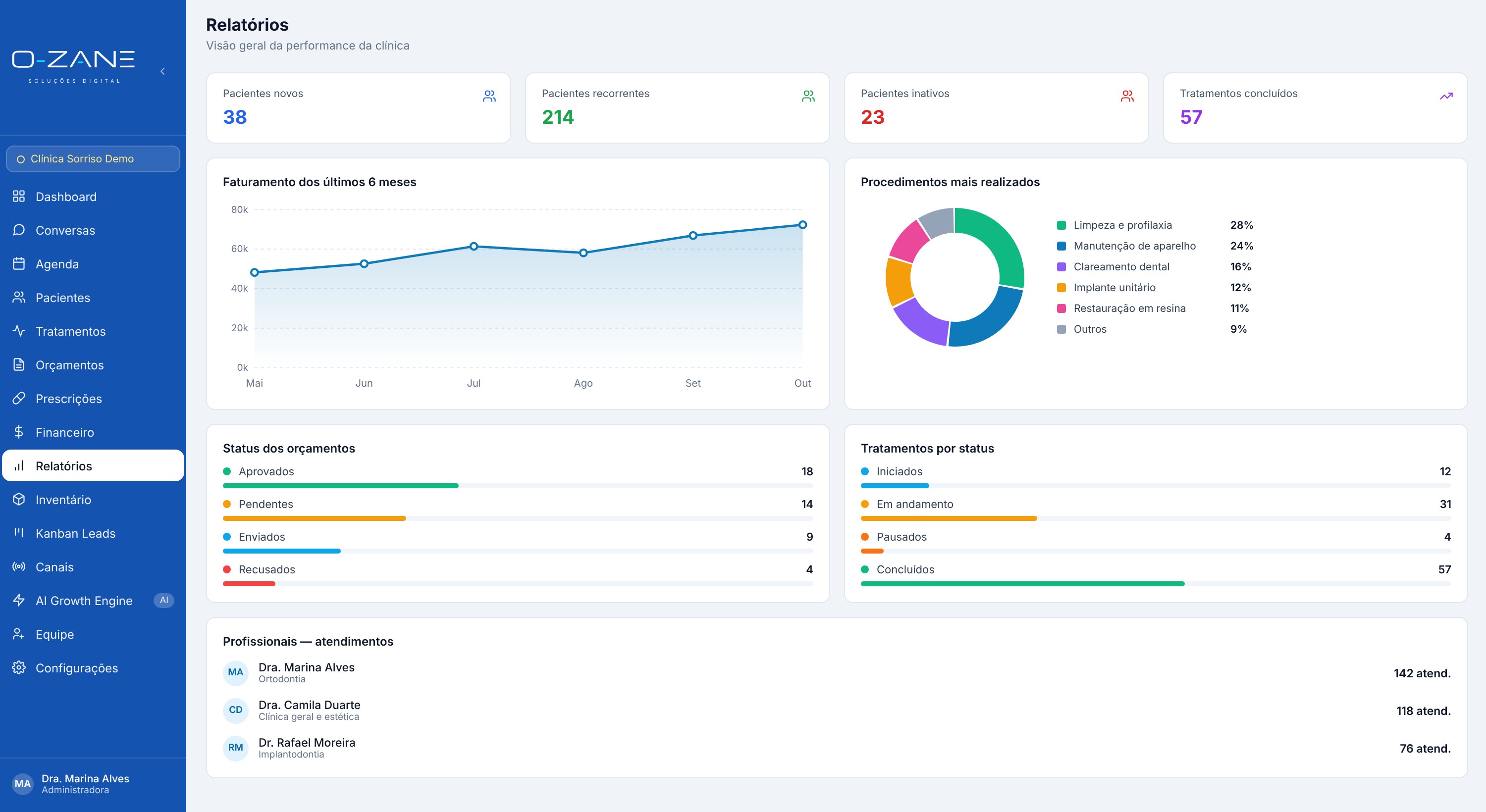Viewport: 1486px width, 812px height.
Task: Click the Canais broadcast icon
Action: pos(19,567)
